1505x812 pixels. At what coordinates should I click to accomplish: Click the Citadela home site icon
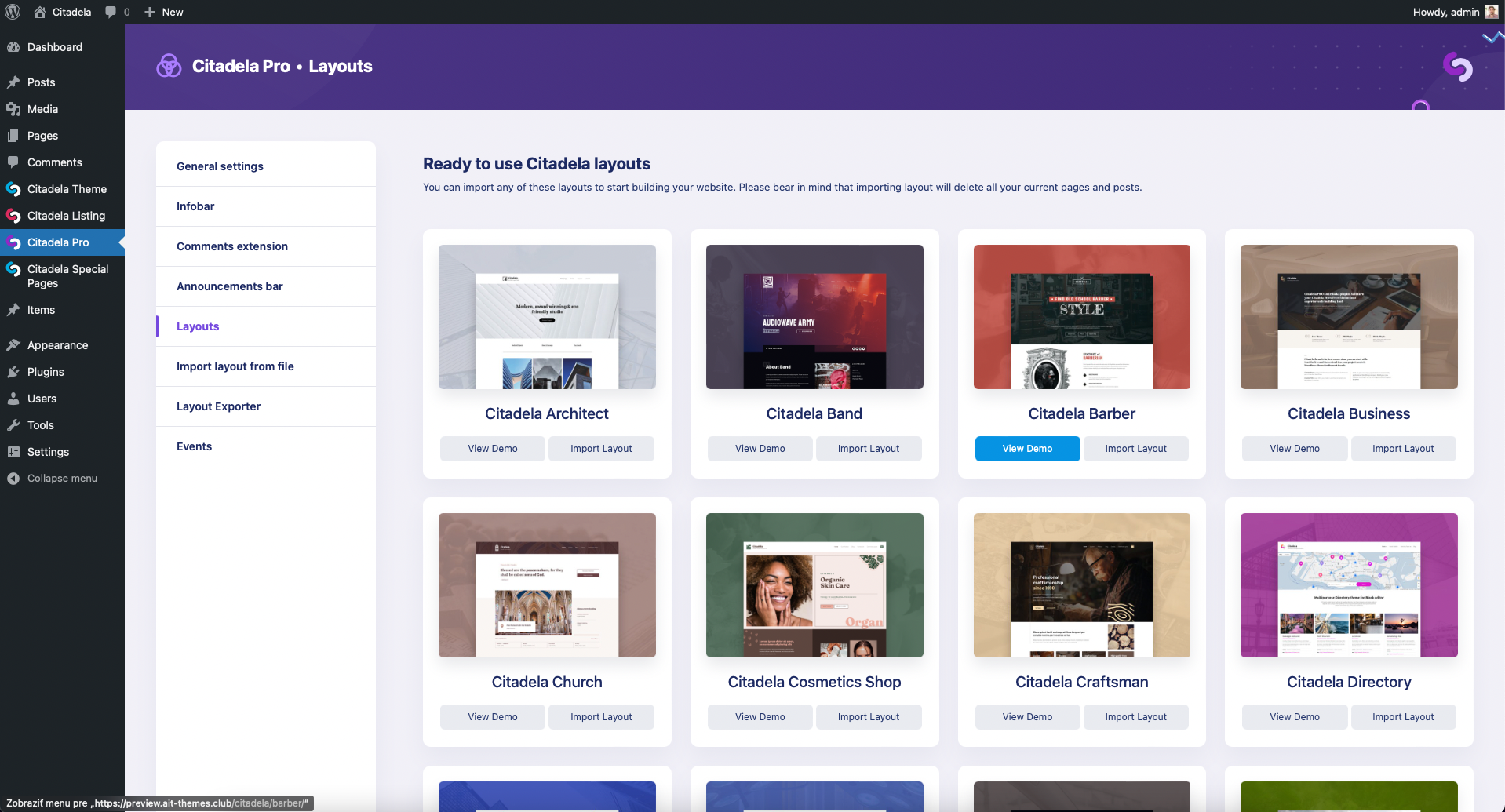[x=40, y=12]
